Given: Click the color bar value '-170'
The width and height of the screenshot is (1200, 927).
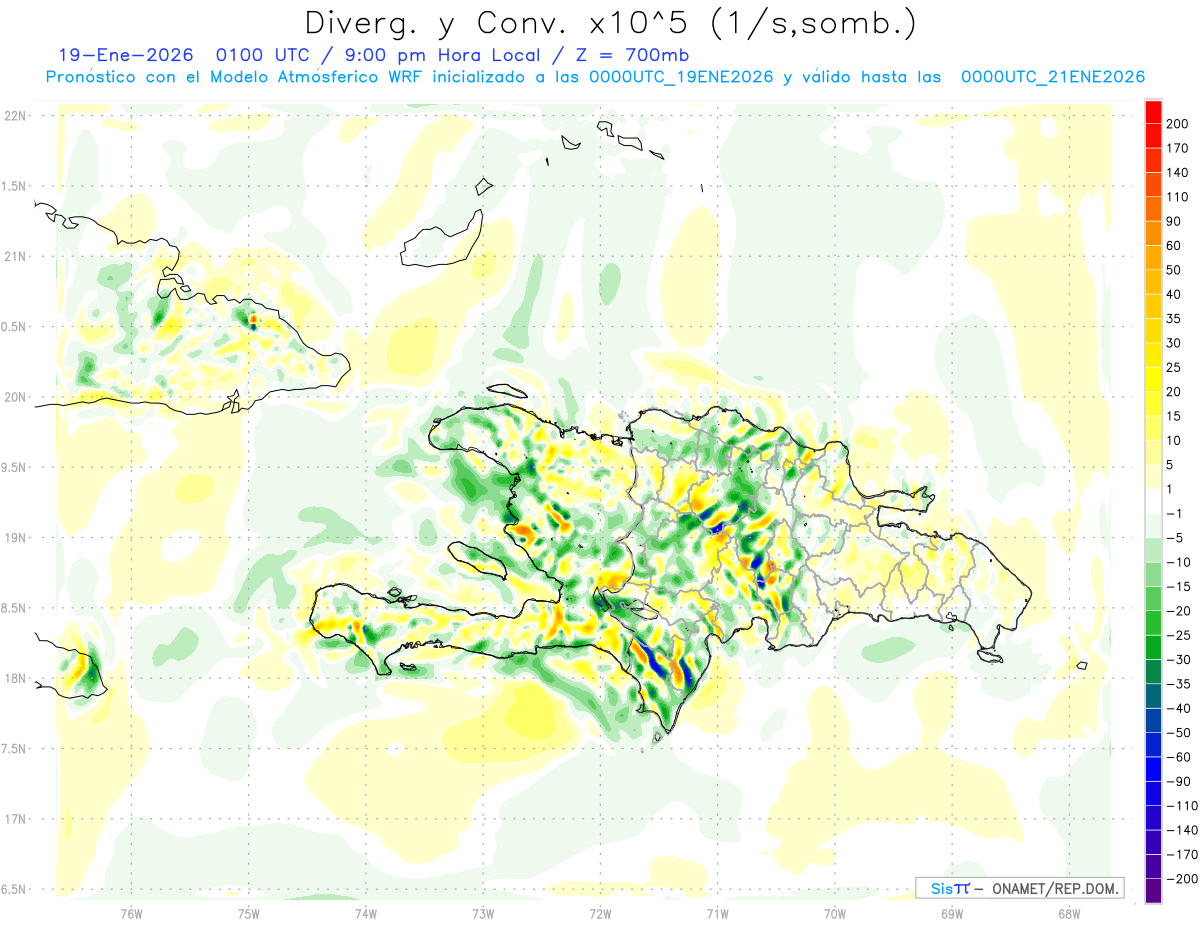Looking at the screenshot, I should coord(1181,855).
